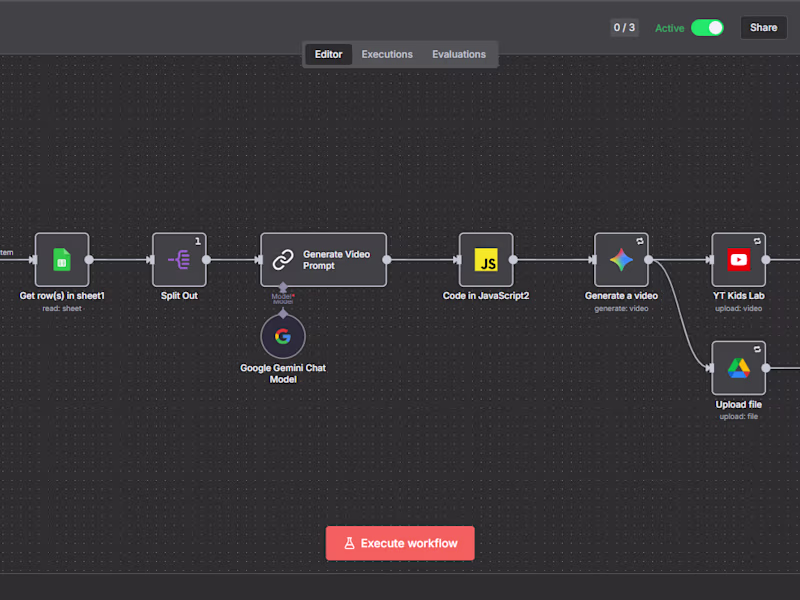
Task: Click the 0/3 evaluations progress badge
Action: click(x=624, y=28)
